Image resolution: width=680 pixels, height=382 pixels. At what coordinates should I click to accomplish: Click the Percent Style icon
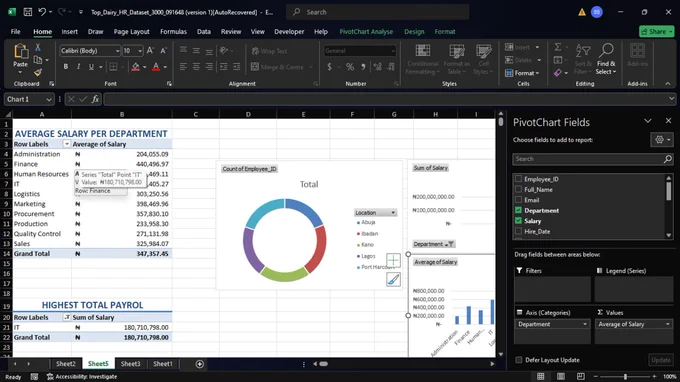pos(350,67)
